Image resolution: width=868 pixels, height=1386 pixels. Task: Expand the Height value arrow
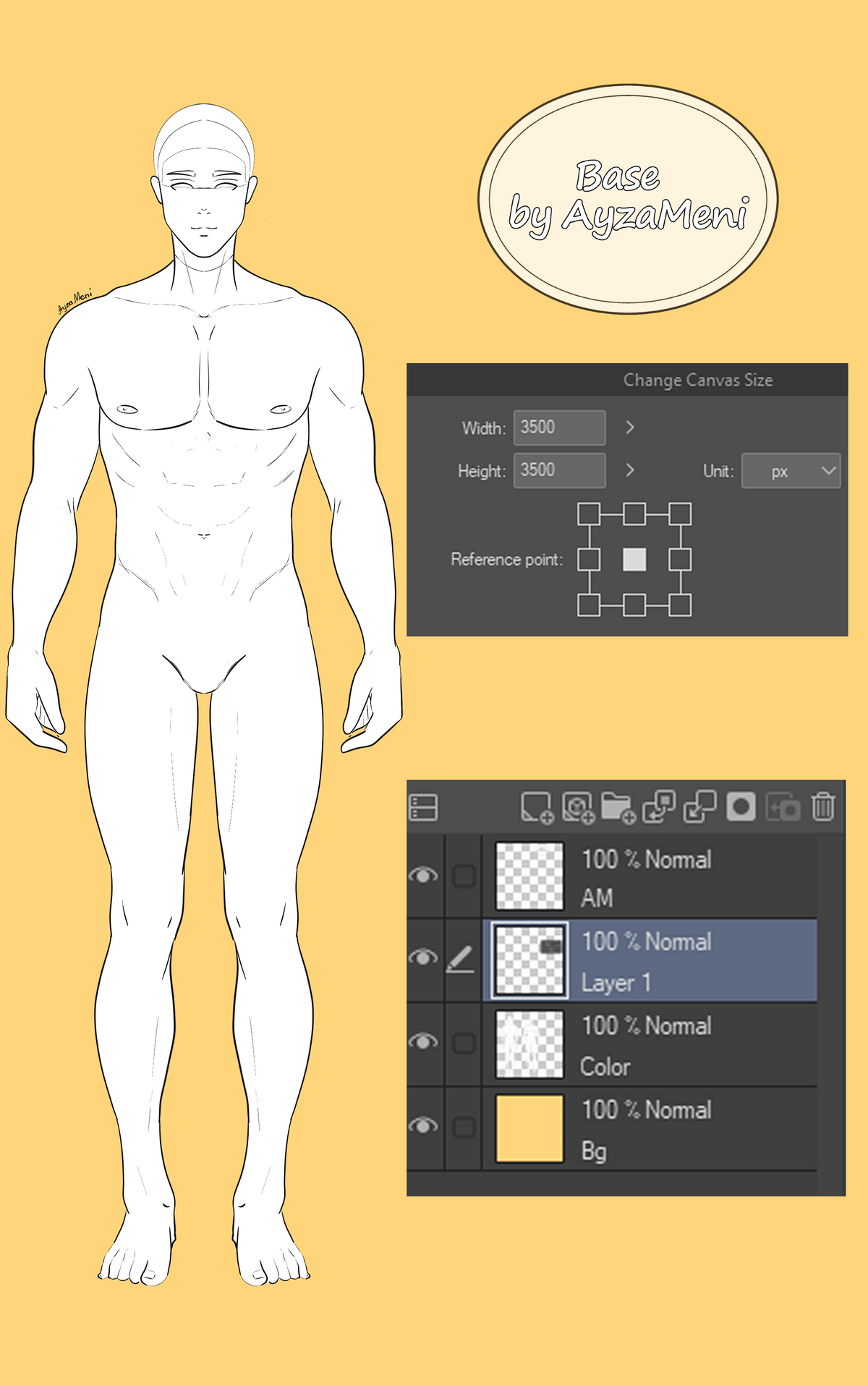pyautogui.click(x=630, y=470)
